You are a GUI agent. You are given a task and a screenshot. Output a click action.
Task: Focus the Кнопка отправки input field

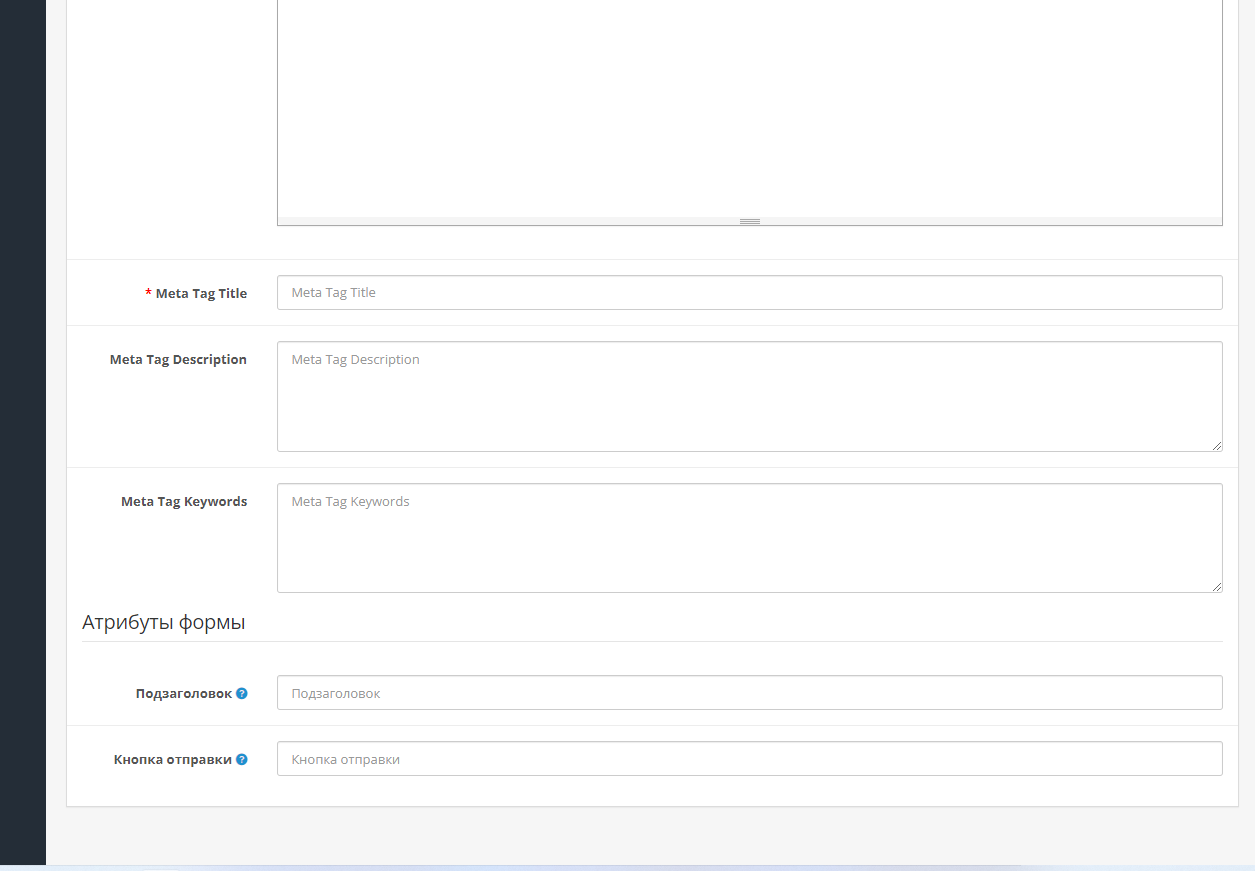(749, 759)
